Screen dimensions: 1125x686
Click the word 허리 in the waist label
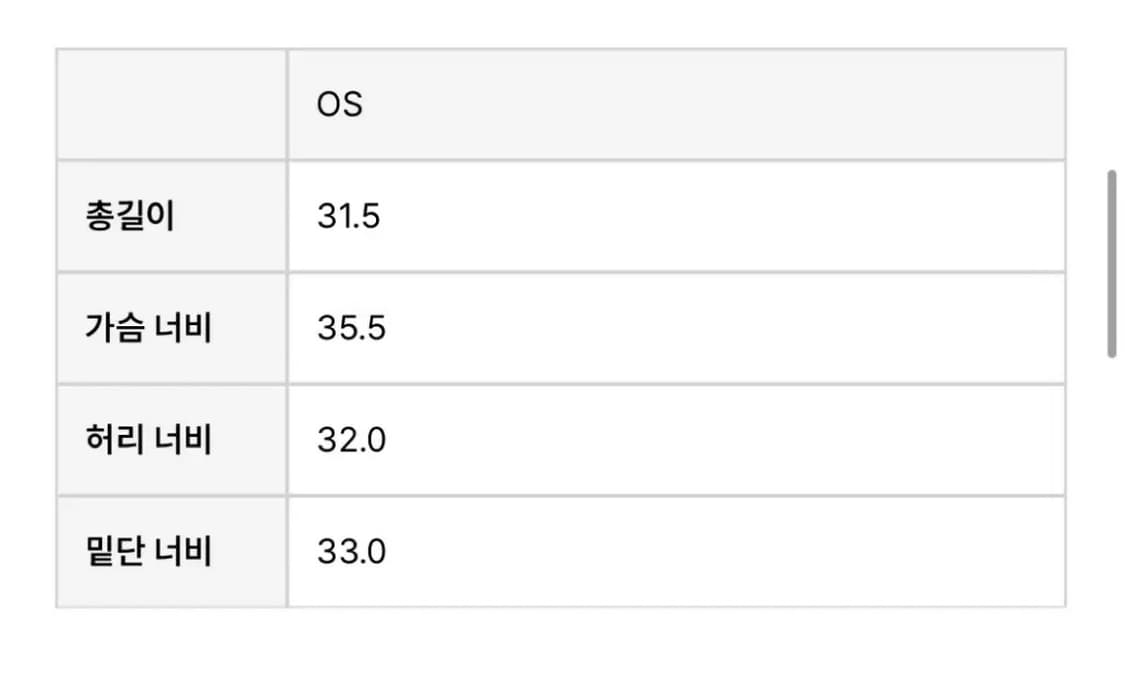(x=115, y=440)
